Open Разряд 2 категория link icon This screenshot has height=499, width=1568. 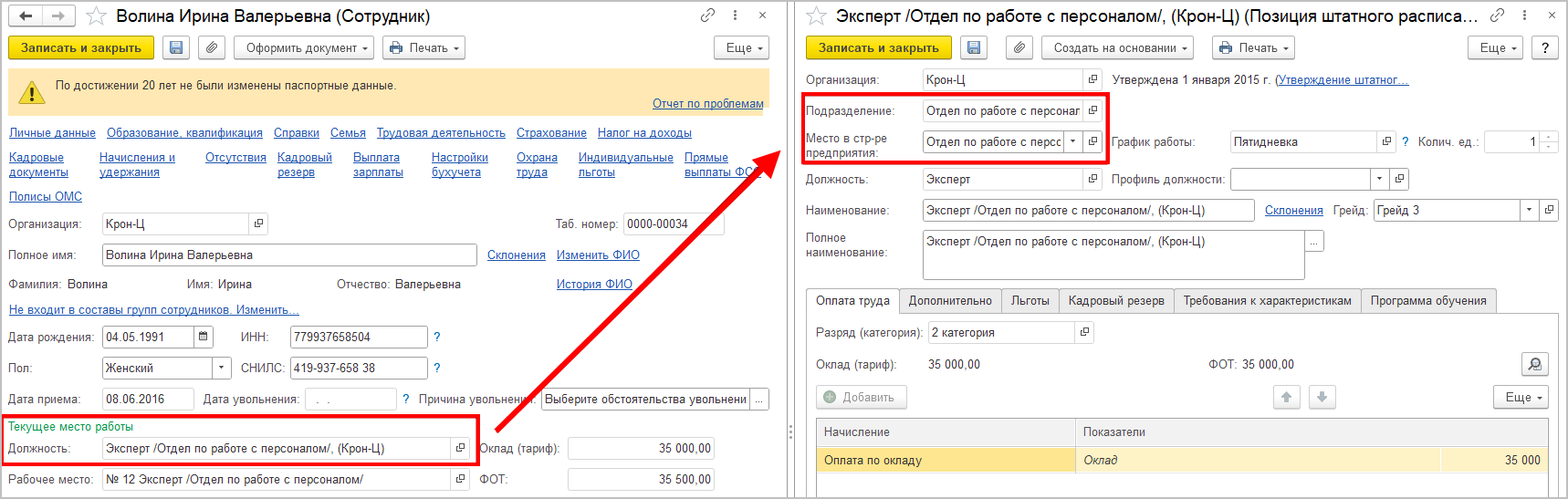(x=1084, y=332)
